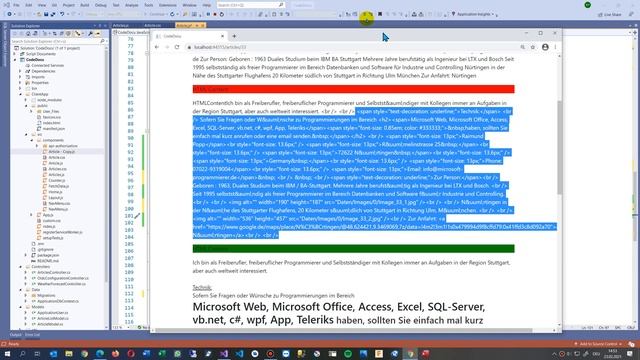Viewport: 640px width, 360px height.
Task: Open the File menu
Action: click(16, 5)
